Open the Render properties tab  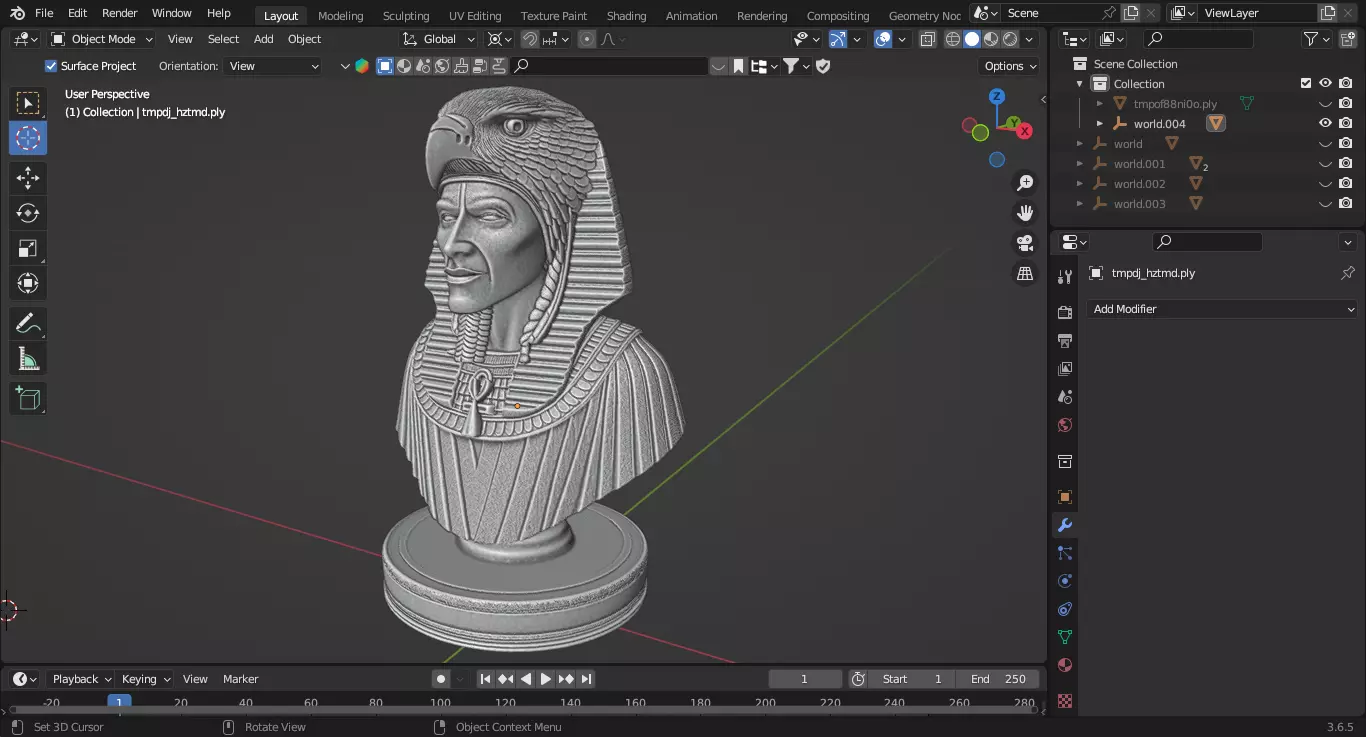pos(1065,313)
